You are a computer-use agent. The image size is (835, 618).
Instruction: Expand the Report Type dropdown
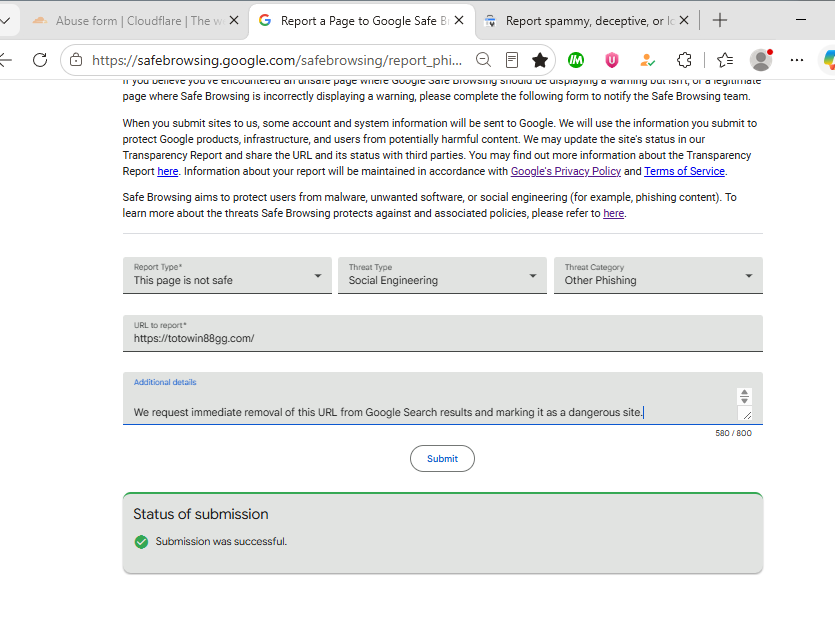pos(227,275)
